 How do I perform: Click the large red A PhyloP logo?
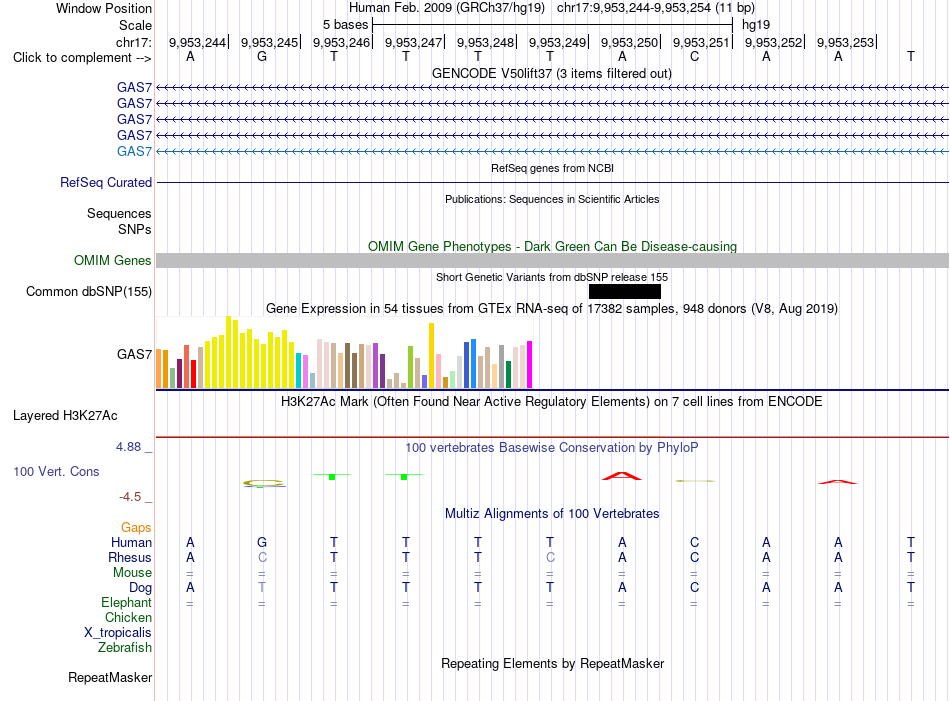[x=622, y=476]
